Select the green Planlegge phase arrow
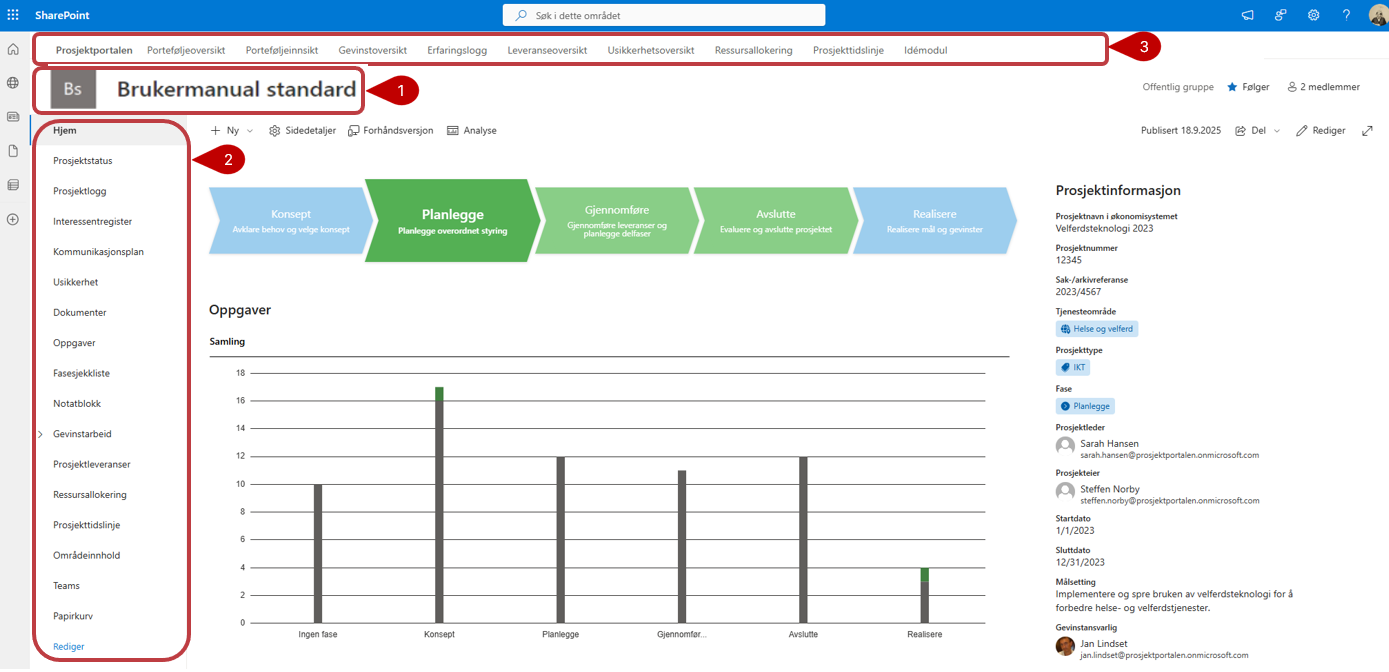Viewport: 1389px width, 672px height. (446, 221)
